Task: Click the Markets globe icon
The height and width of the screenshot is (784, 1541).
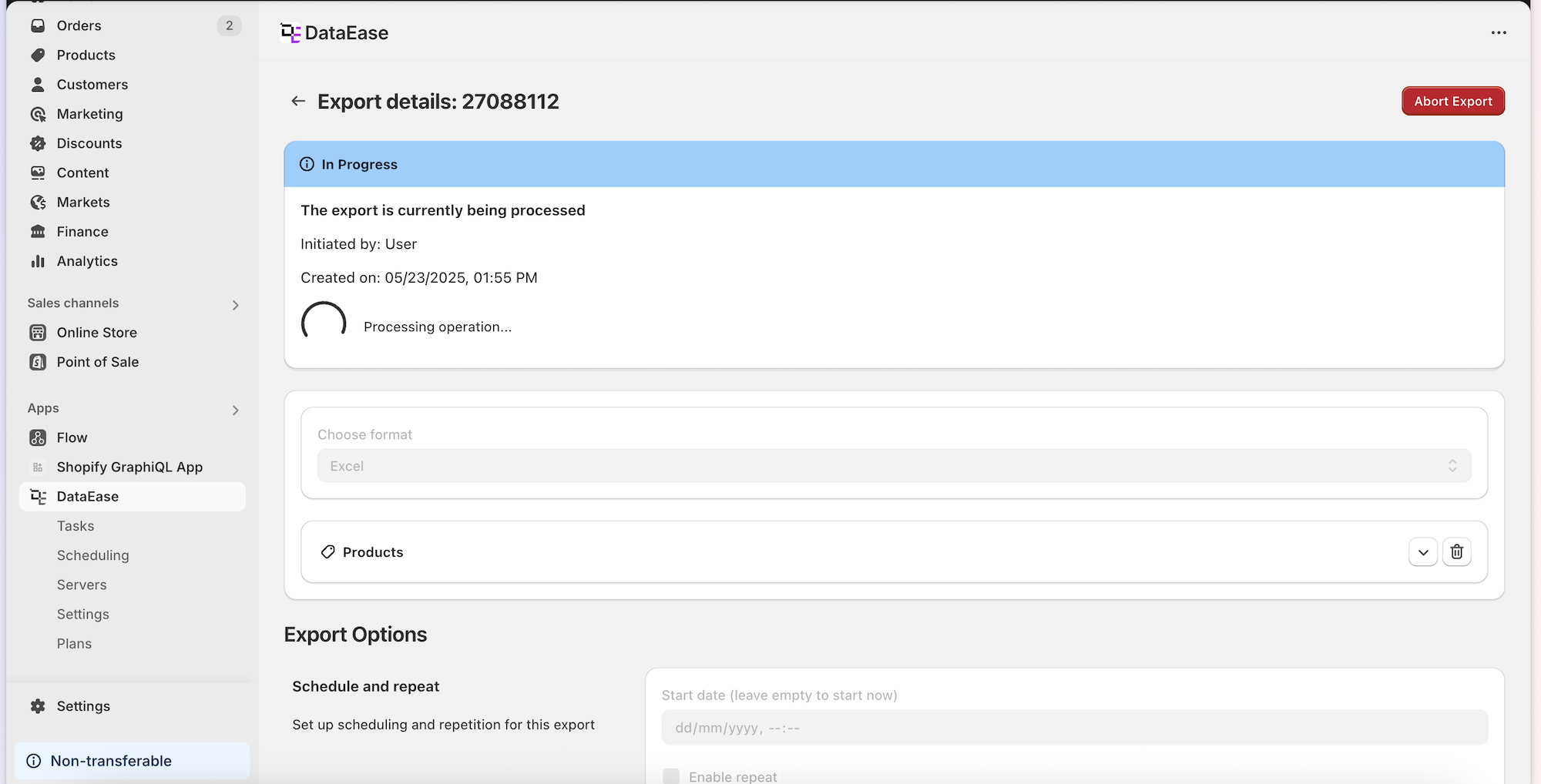Action: [x=38, y=202]
